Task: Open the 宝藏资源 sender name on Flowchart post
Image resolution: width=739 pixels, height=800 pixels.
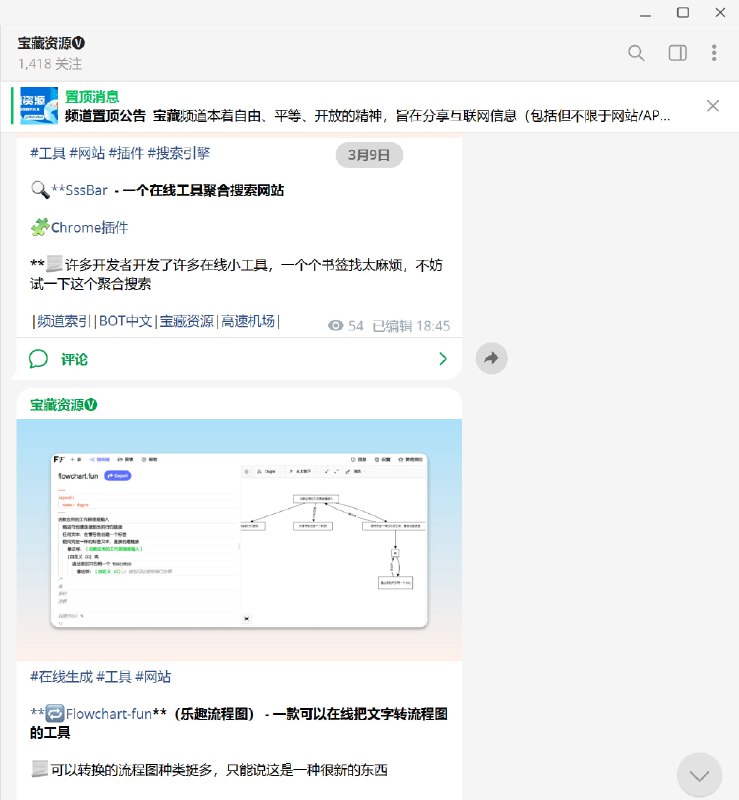Action: [x=63, y=405]
